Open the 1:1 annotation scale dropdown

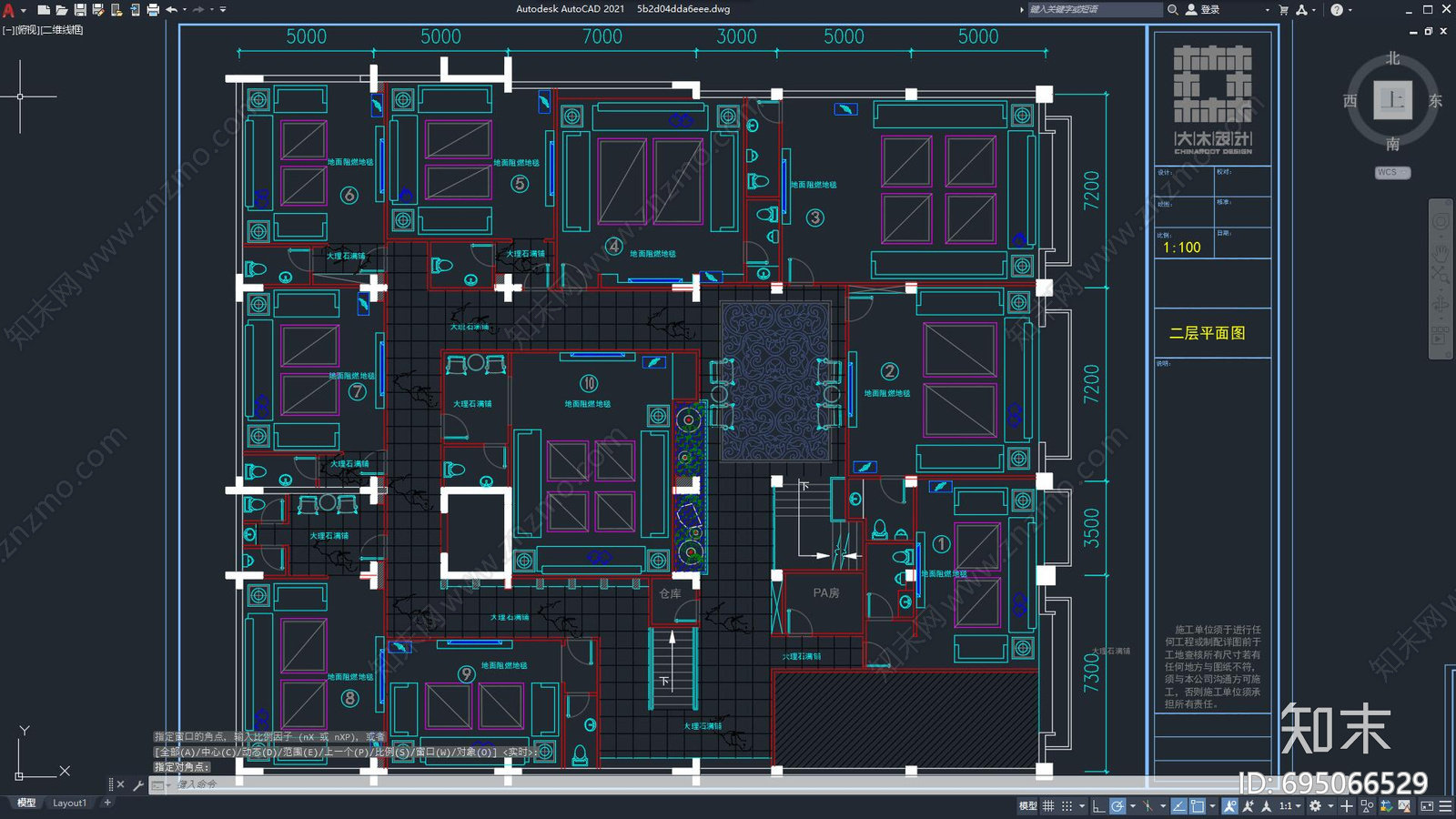[x=1290, y=806]
